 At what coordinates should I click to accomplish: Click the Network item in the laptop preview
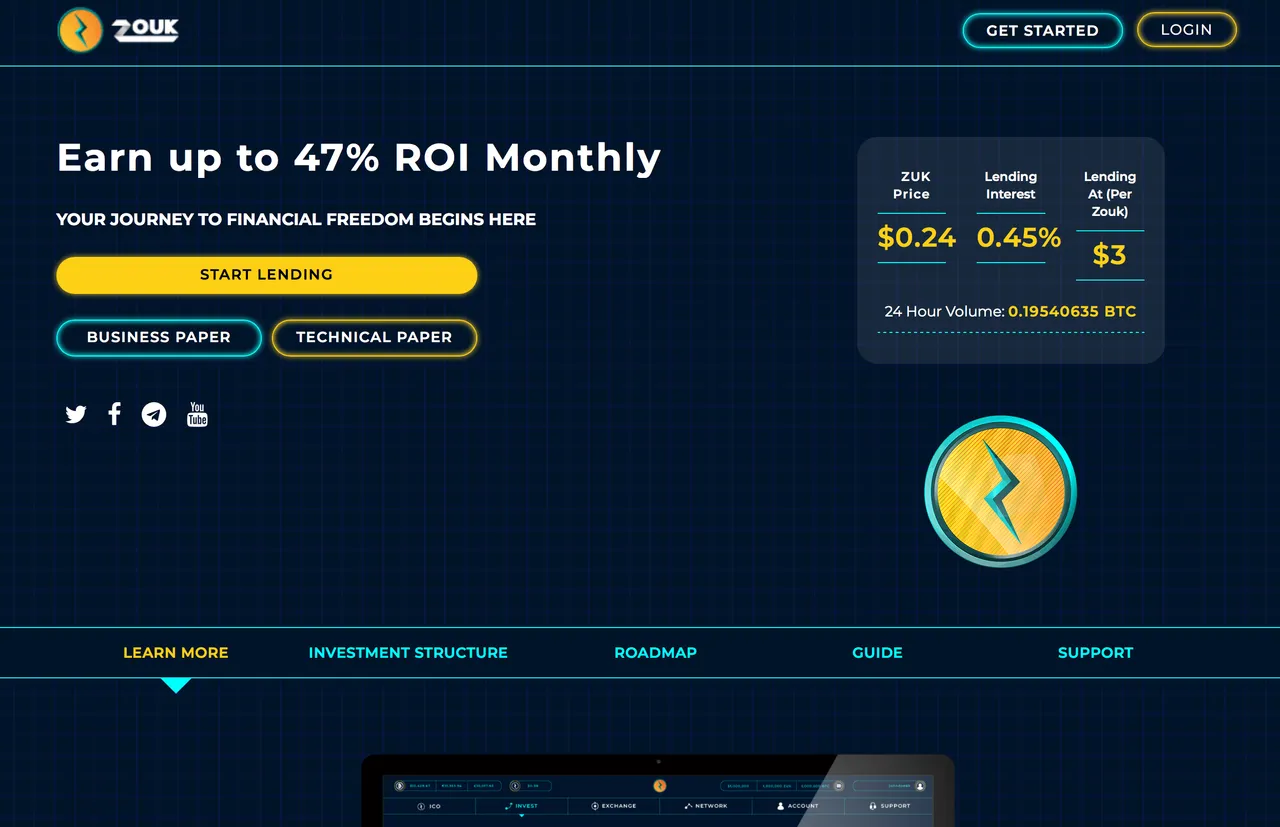(706, 806)
